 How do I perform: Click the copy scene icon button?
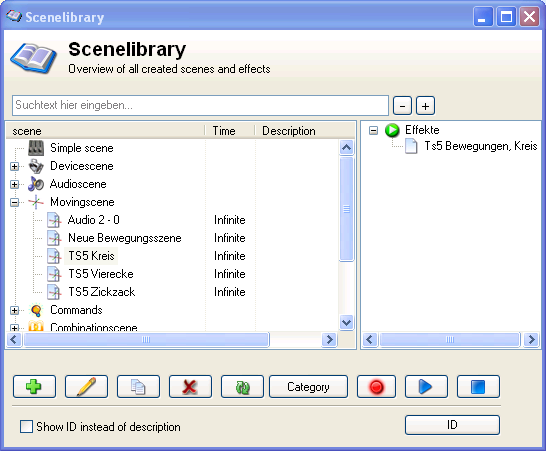point(138,387)
